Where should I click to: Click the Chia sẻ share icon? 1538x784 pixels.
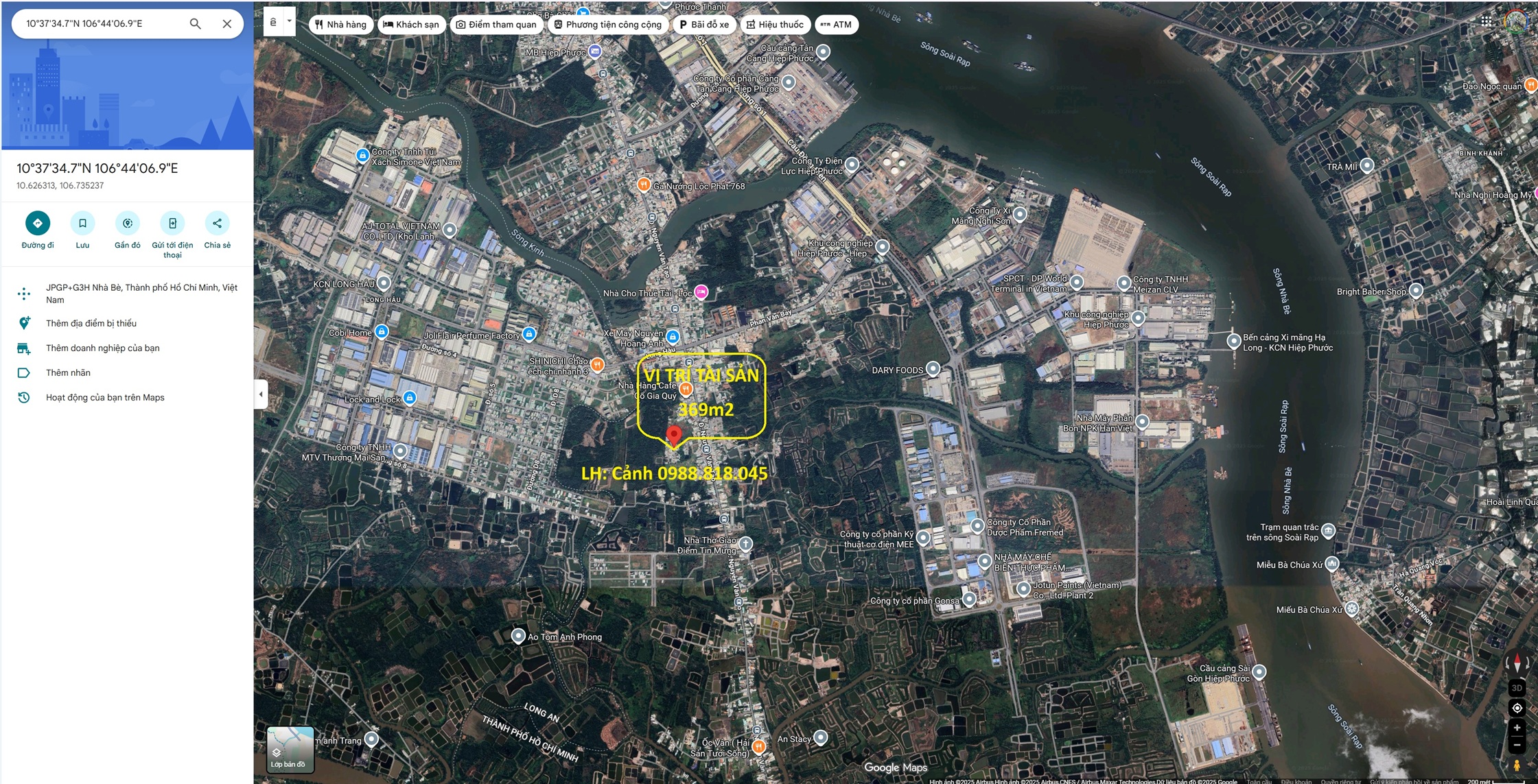(217, 223)
